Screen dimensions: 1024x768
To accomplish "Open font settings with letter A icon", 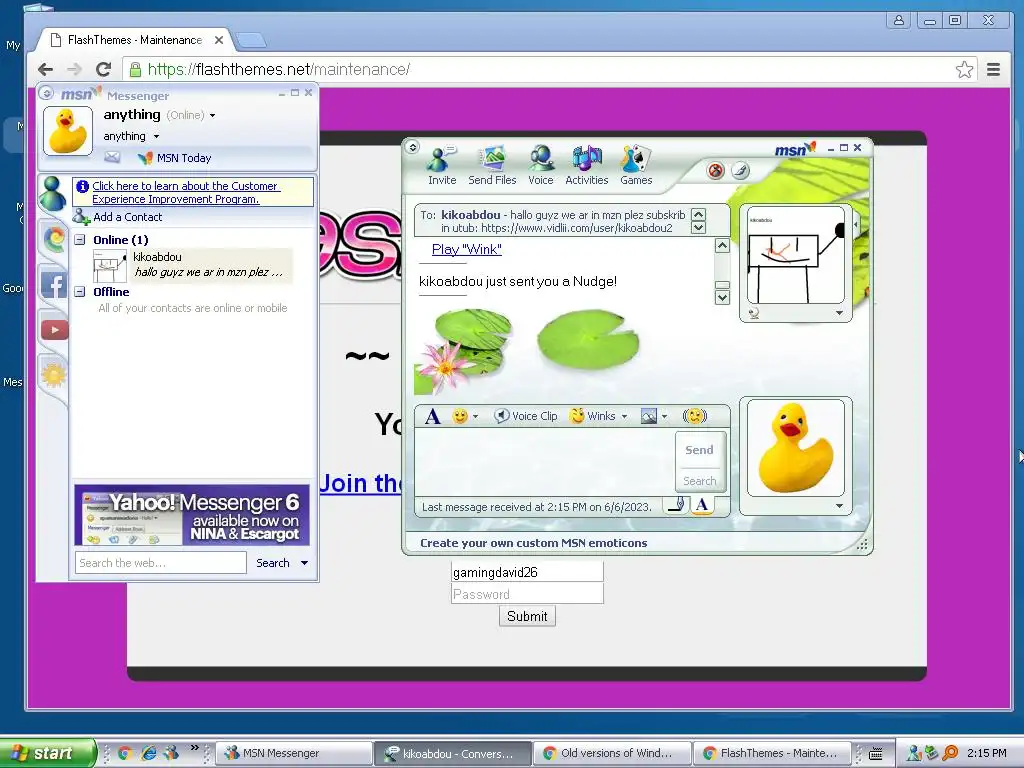I will point(432,416).
